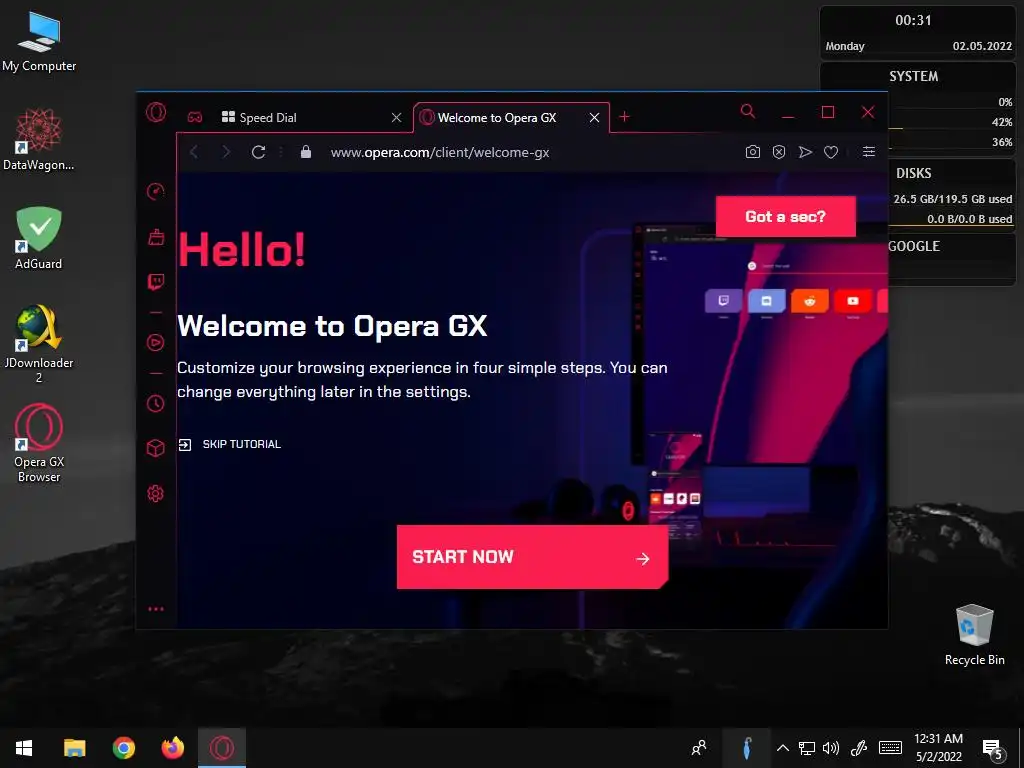Reload the current page
Viewport: 1024px width, 768px height.
click(259, 152)
